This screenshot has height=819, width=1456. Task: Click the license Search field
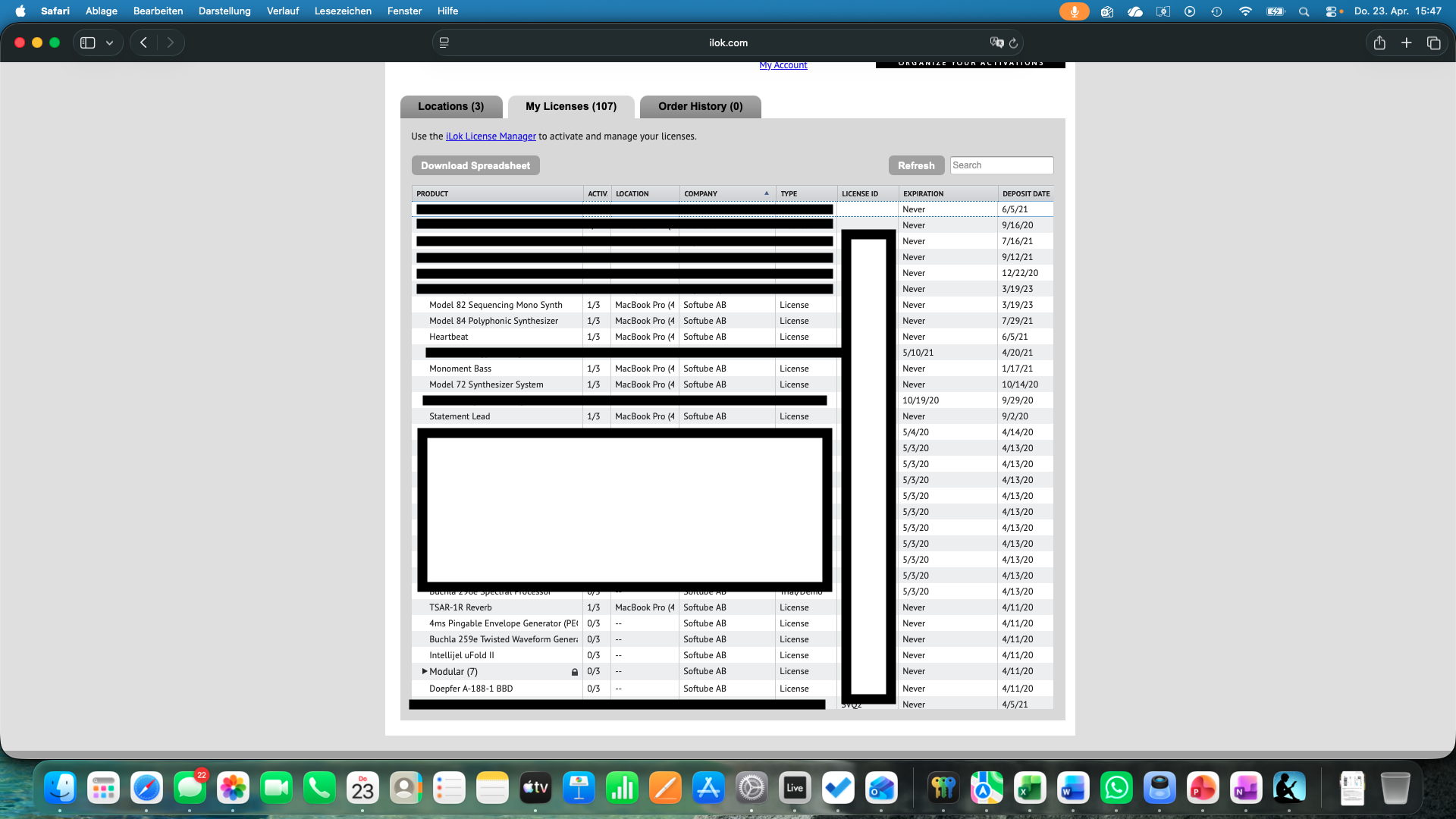point(1001,165)
